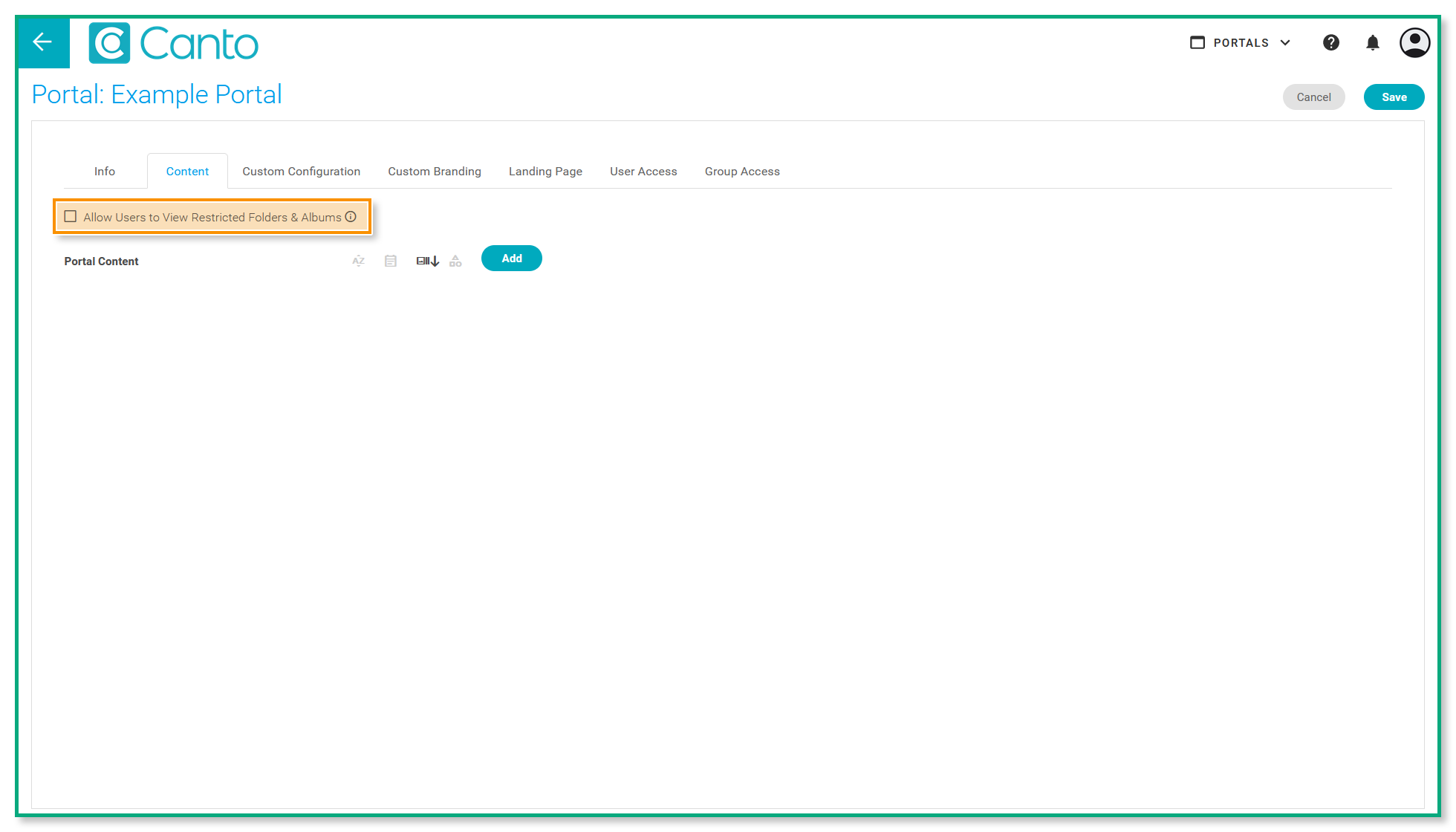Open the Custom Branding tab
1456x832 pixels.
[435, 172]
